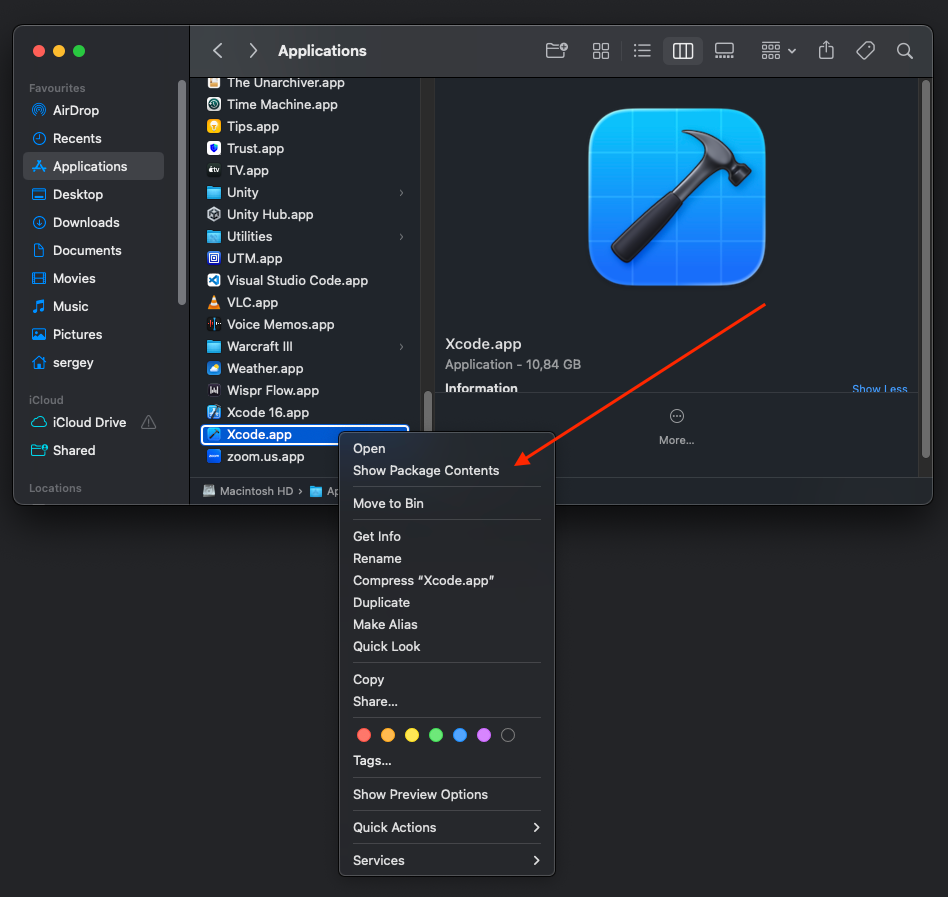
Task: Select Xcode 16.app
Action: point(305,413)
